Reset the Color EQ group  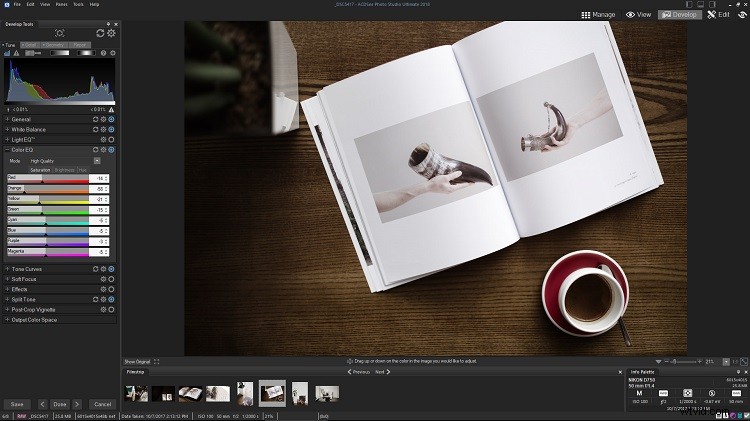[x=95, y=150]
